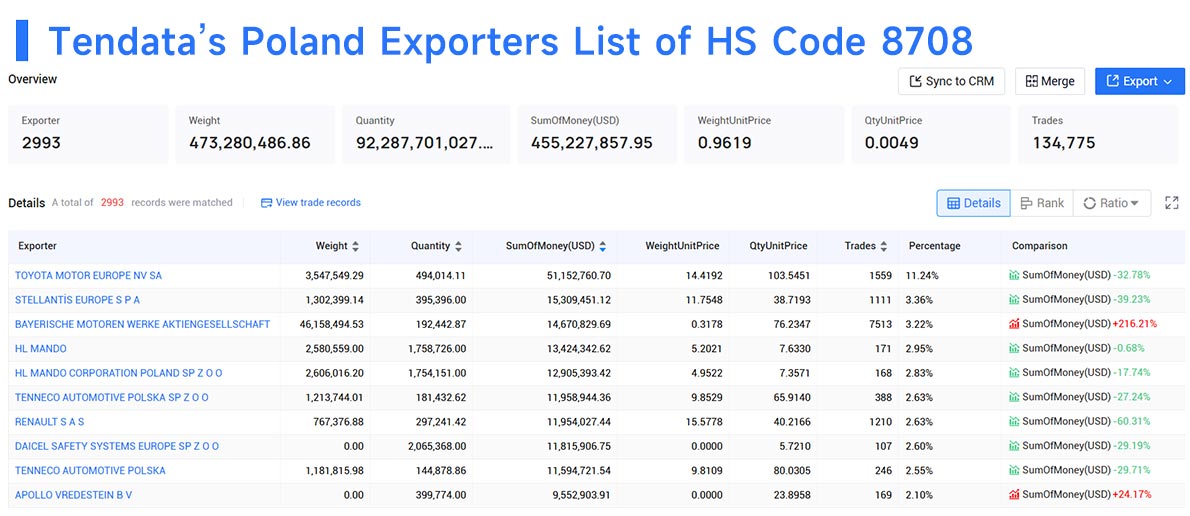Sort by Trades column arrows
The height and width of the screenshot is (516, 1190).
click(884, 247)
